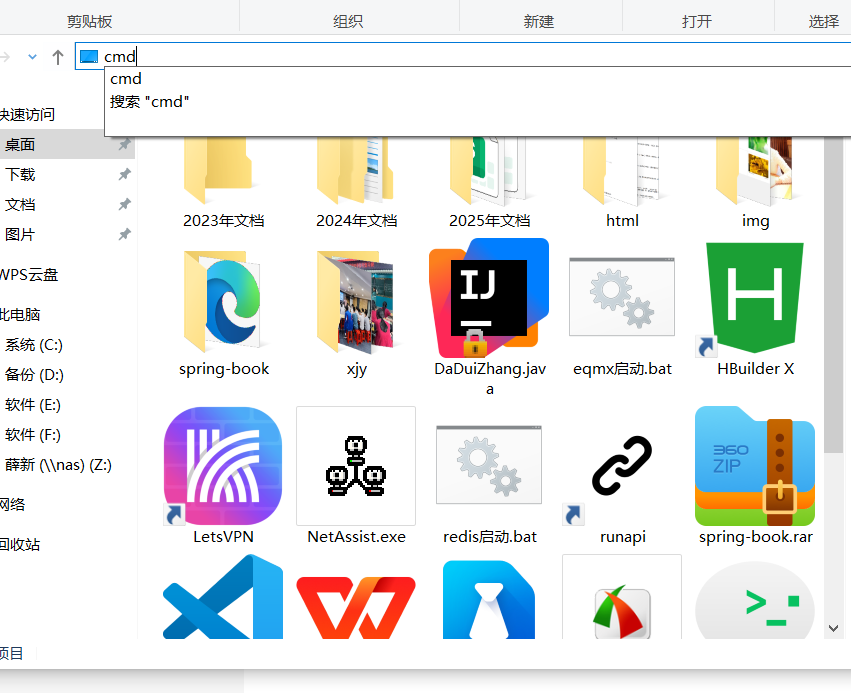Open network drive 薛新 (\\nas) (Z:)

click(58, 465)
